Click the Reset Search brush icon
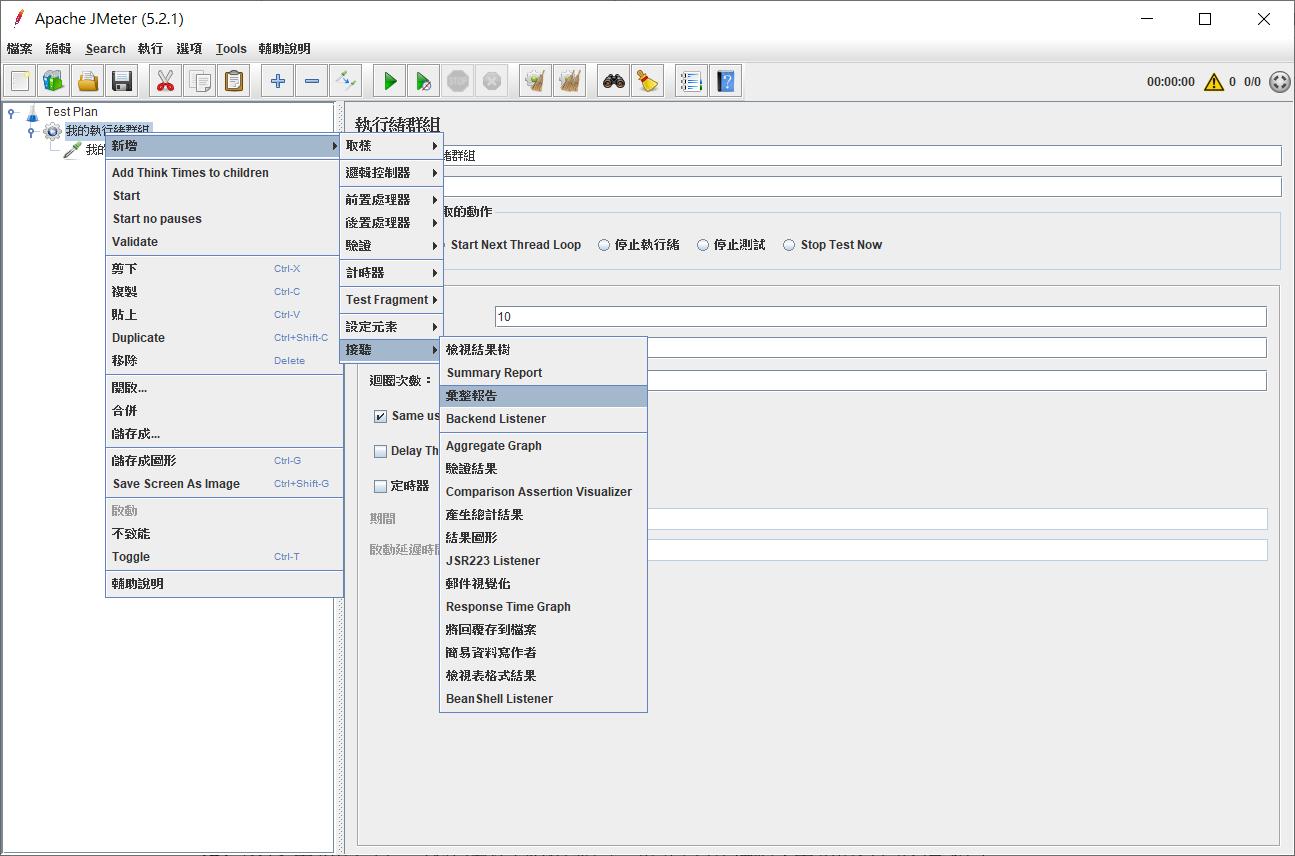The width and height of the screenshot is (1295, 856). (648, 81)
